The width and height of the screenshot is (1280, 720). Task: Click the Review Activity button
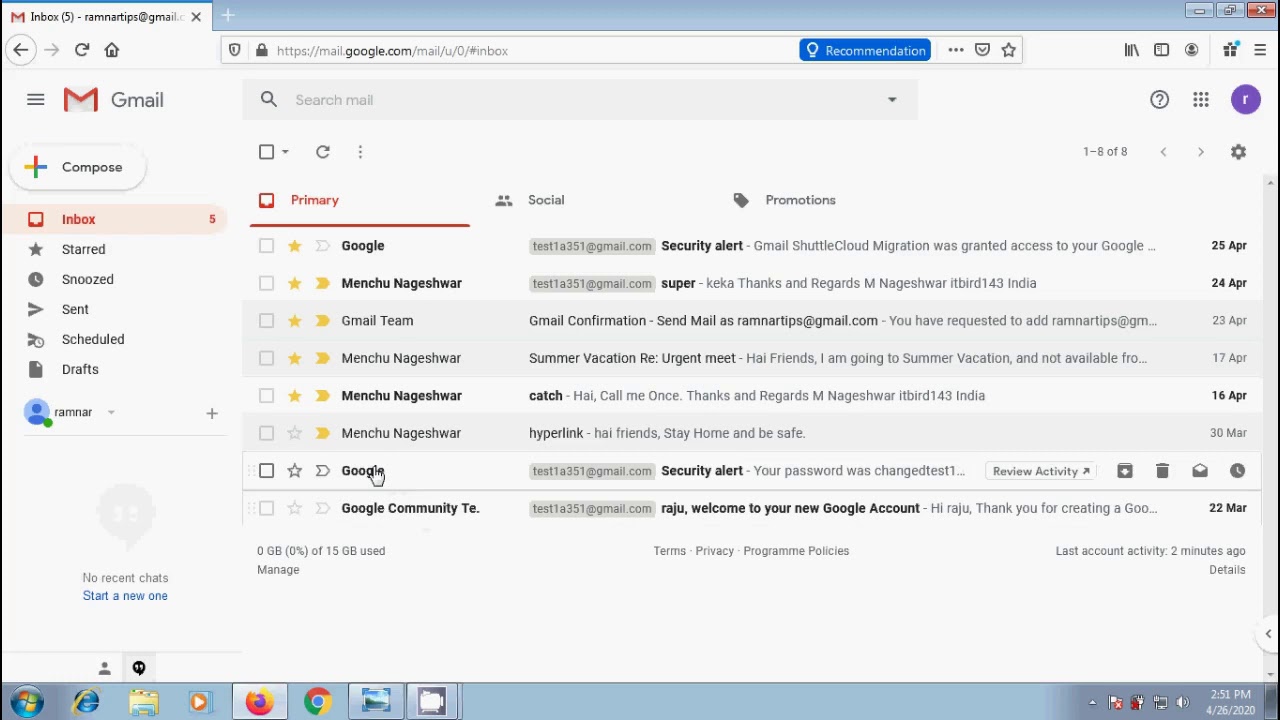pyautogui.click(x=1041, y=471)
